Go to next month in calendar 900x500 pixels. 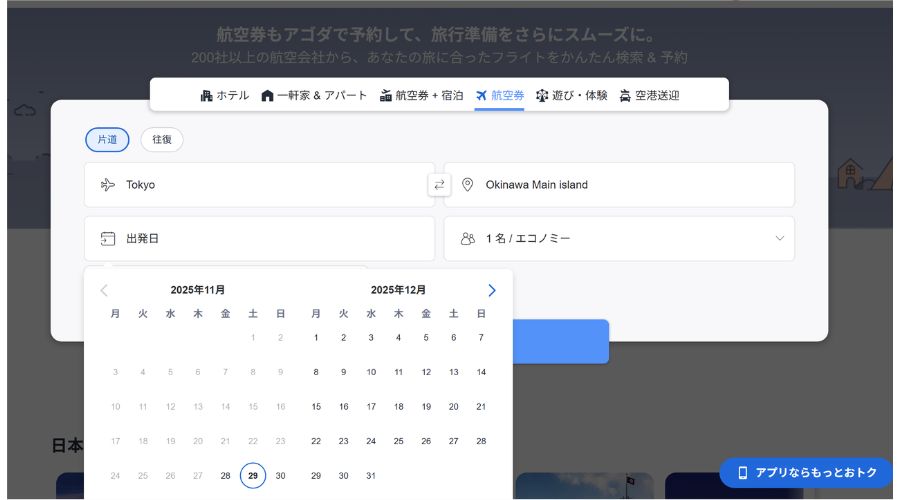click(492, 290)
